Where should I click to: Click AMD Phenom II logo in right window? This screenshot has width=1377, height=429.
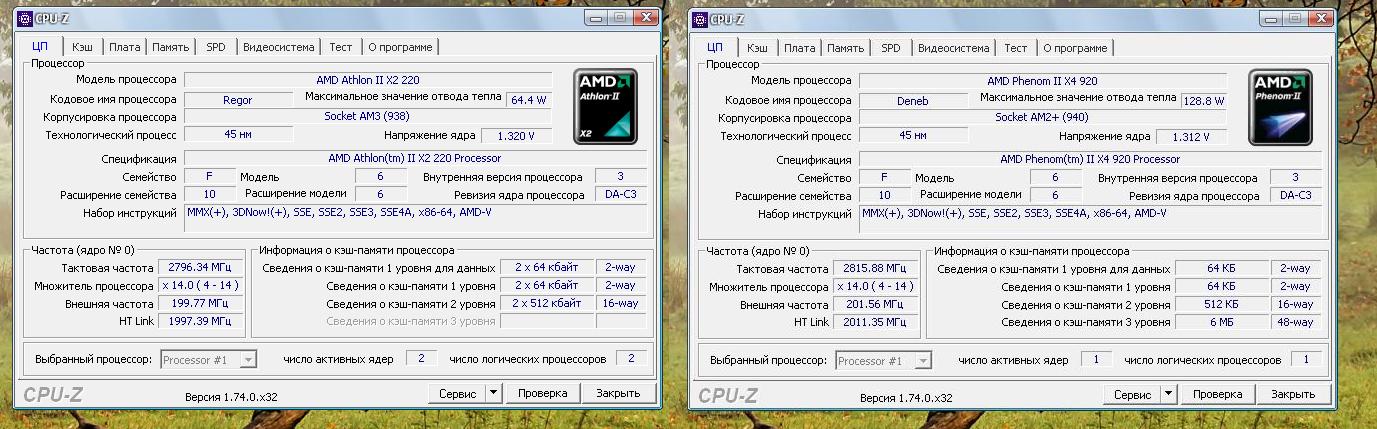(x=1281, y=107)
